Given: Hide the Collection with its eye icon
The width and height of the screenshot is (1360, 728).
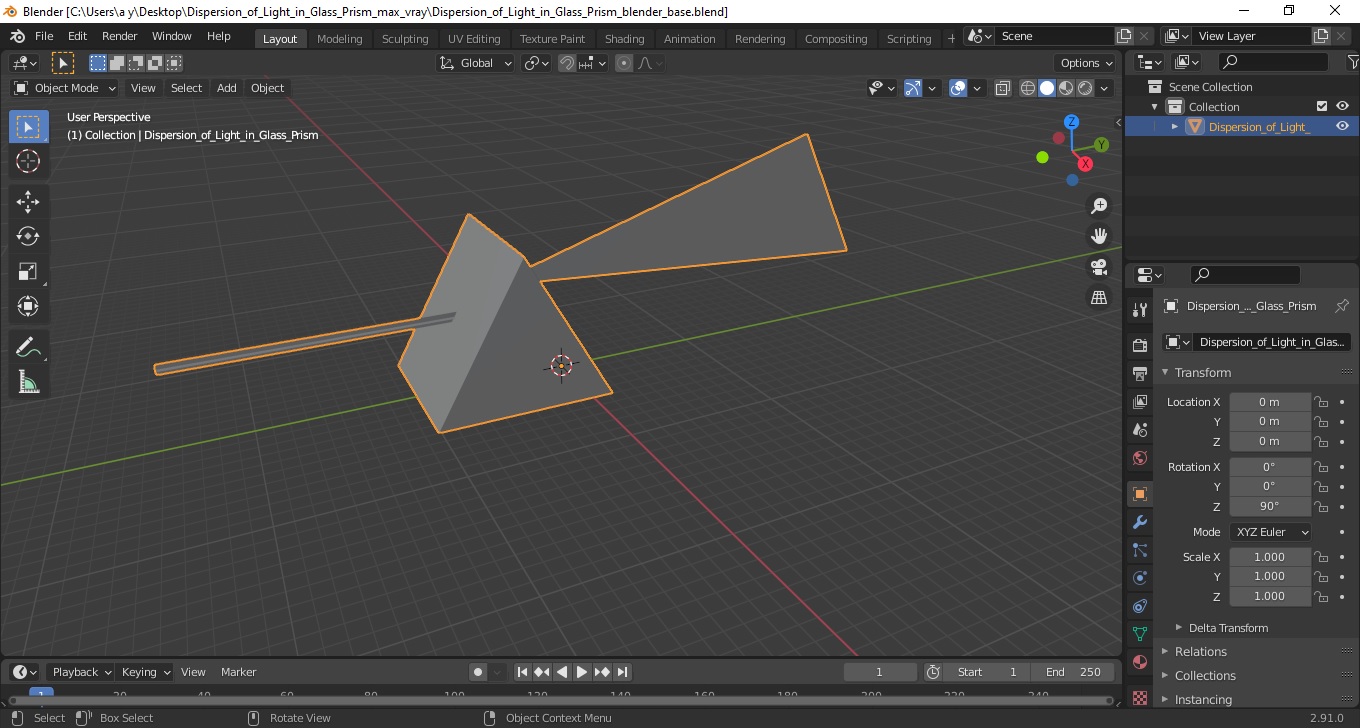Looking at the screenshot, I should tap(1342, 106).
